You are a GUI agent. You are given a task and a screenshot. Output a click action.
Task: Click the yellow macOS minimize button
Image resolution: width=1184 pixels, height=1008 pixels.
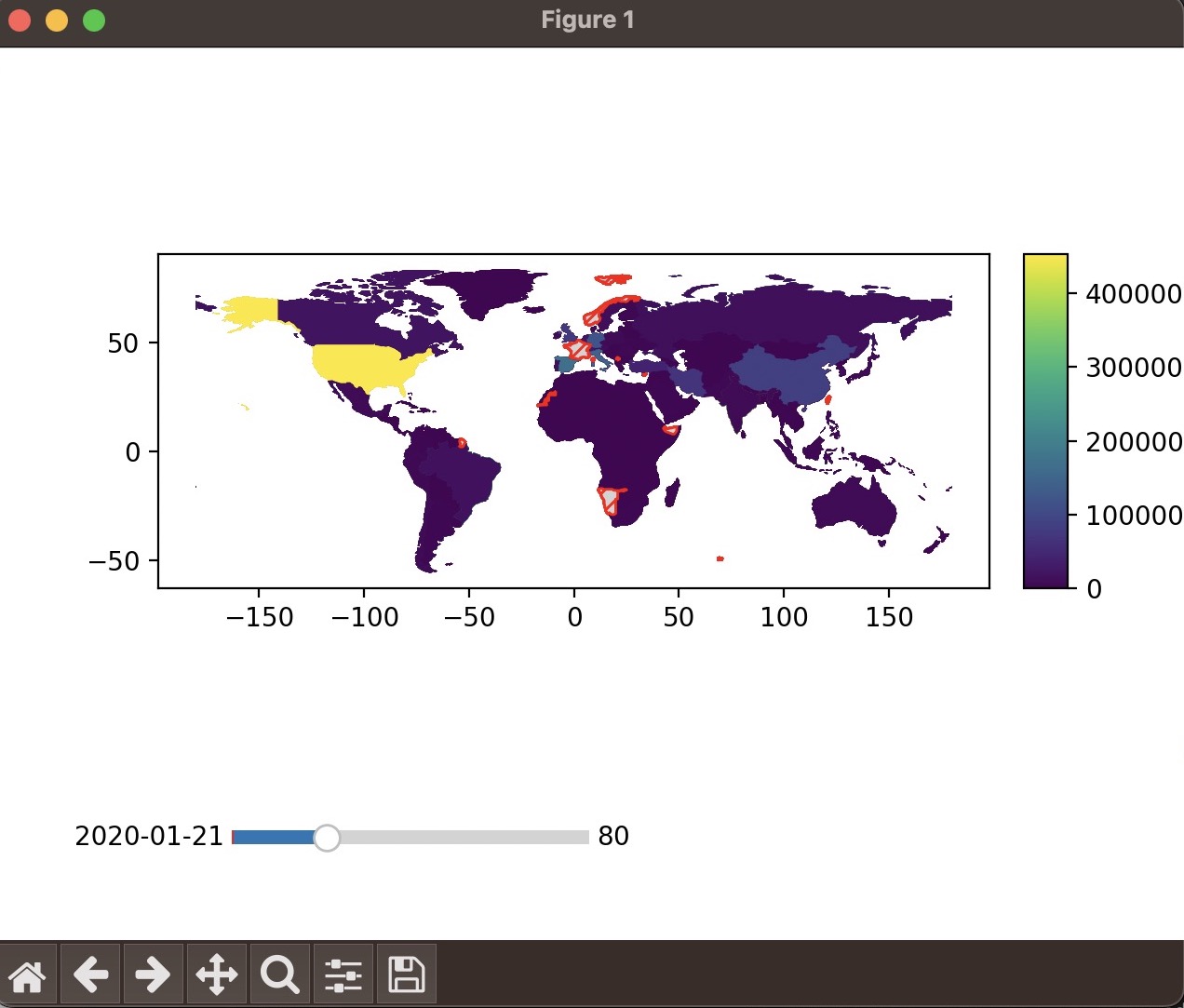tap(57, 20)
